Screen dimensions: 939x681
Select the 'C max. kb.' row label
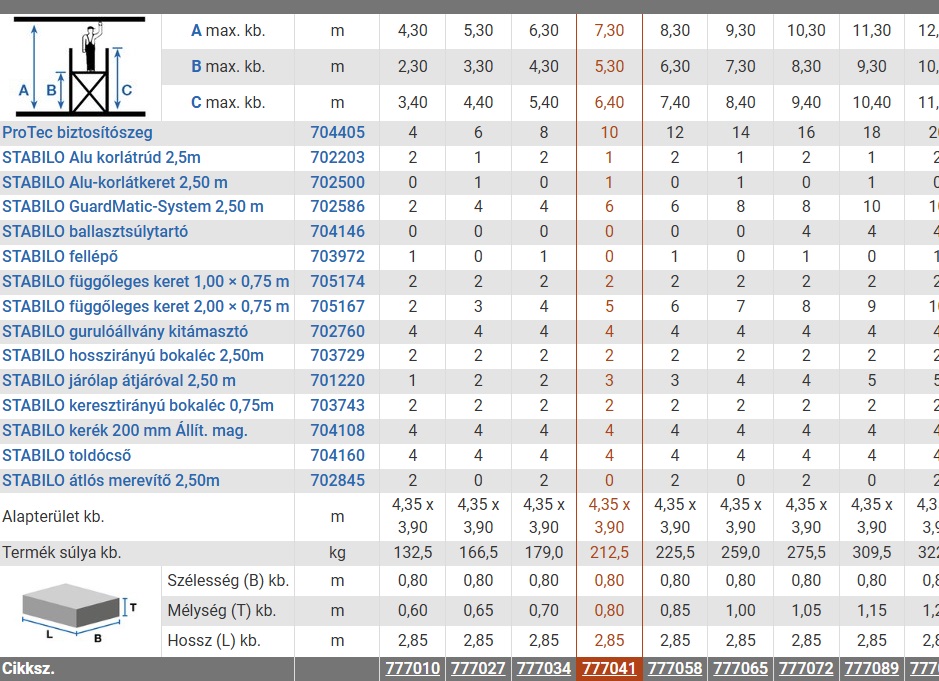coord(228,102)
